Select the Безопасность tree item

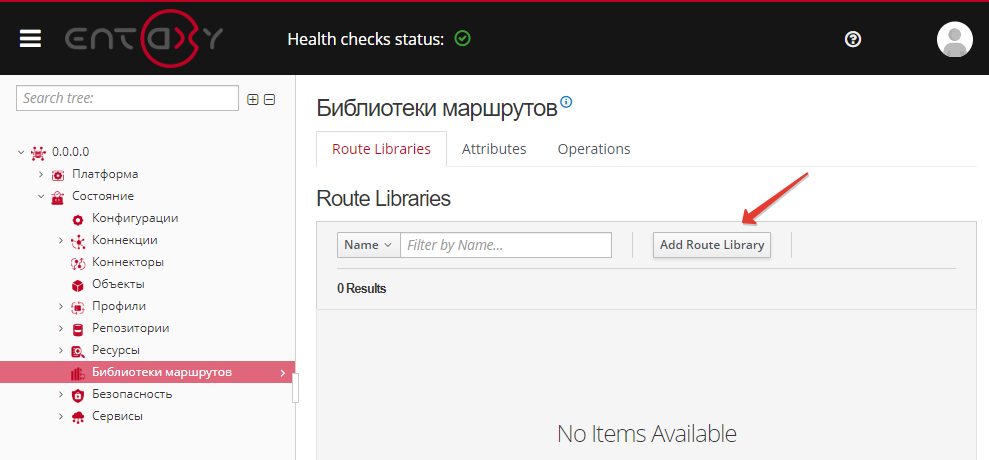[x=132, y=394]
